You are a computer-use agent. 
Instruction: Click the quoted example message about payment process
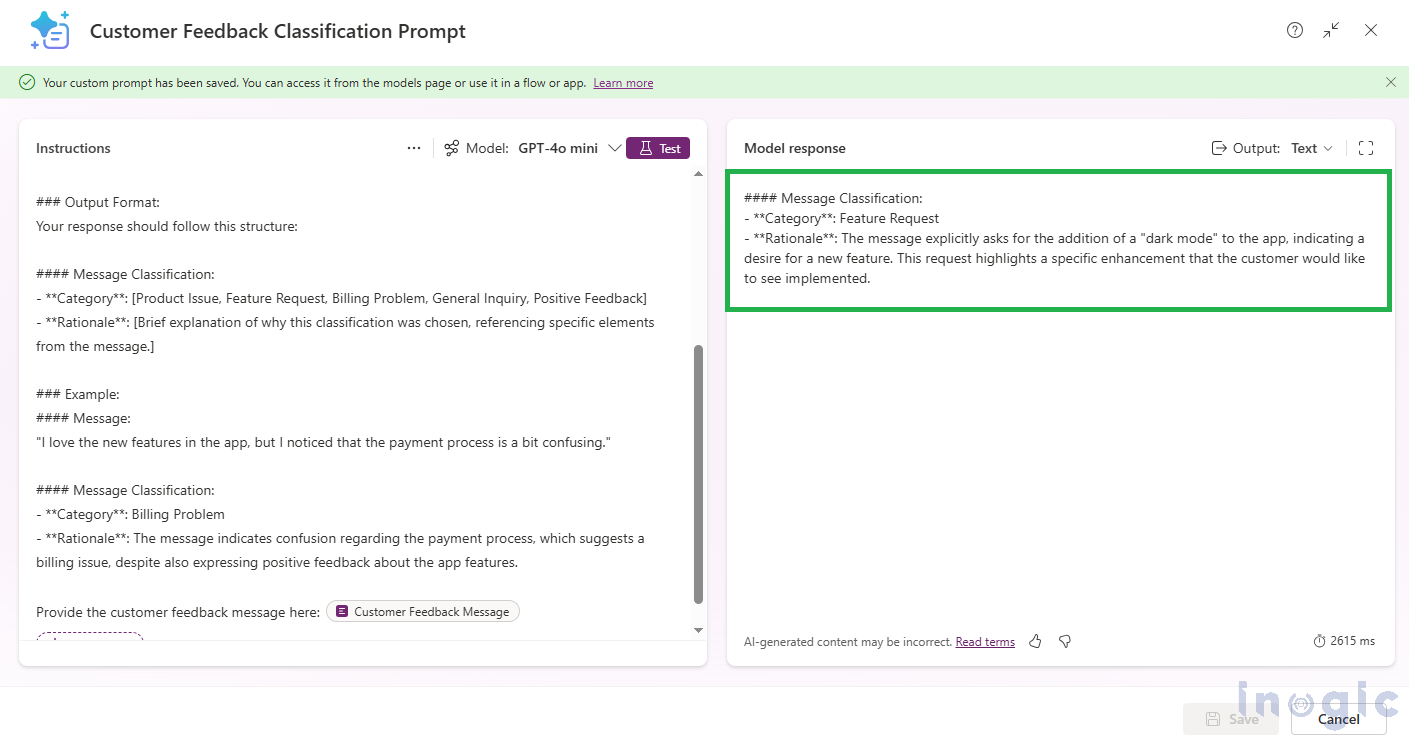323,442
